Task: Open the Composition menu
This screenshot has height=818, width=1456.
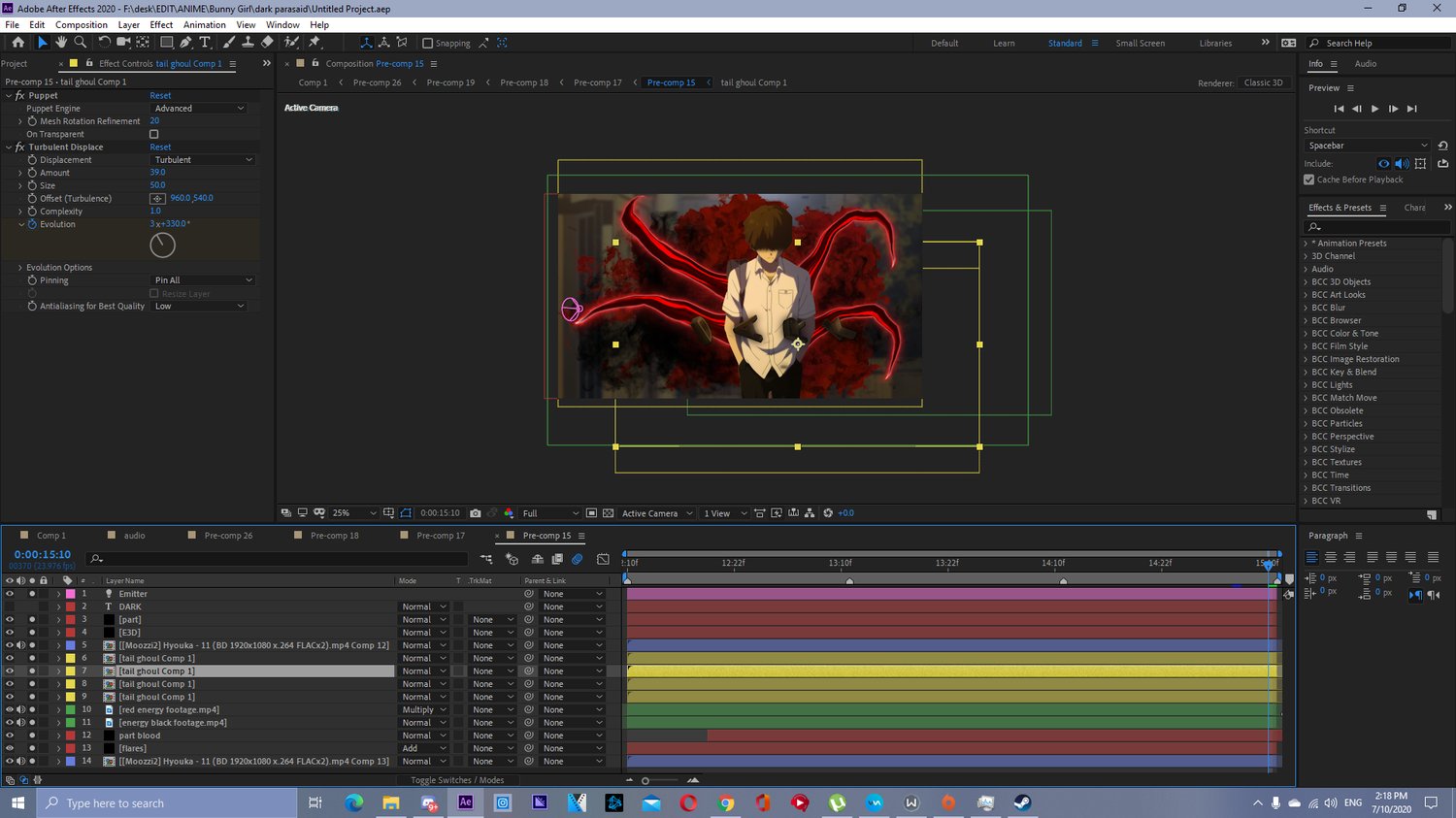Action: (x=82, y=24)
